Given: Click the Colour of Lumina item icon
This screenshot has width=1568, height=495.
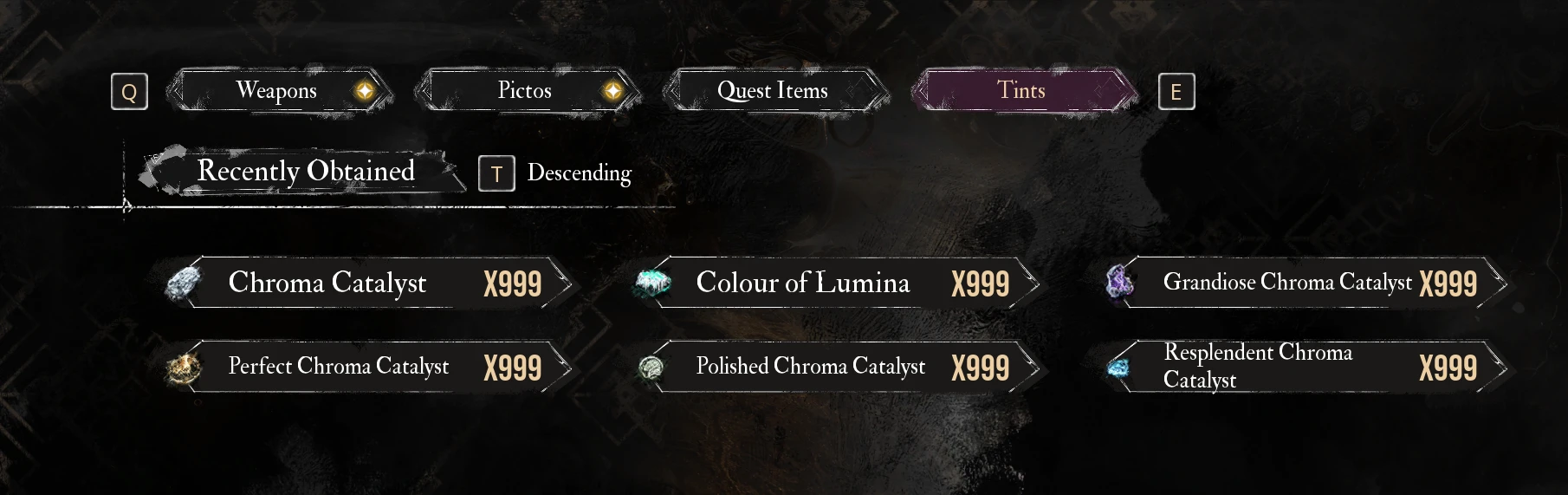Looking at the screenshot, I should tap(653, 283).
